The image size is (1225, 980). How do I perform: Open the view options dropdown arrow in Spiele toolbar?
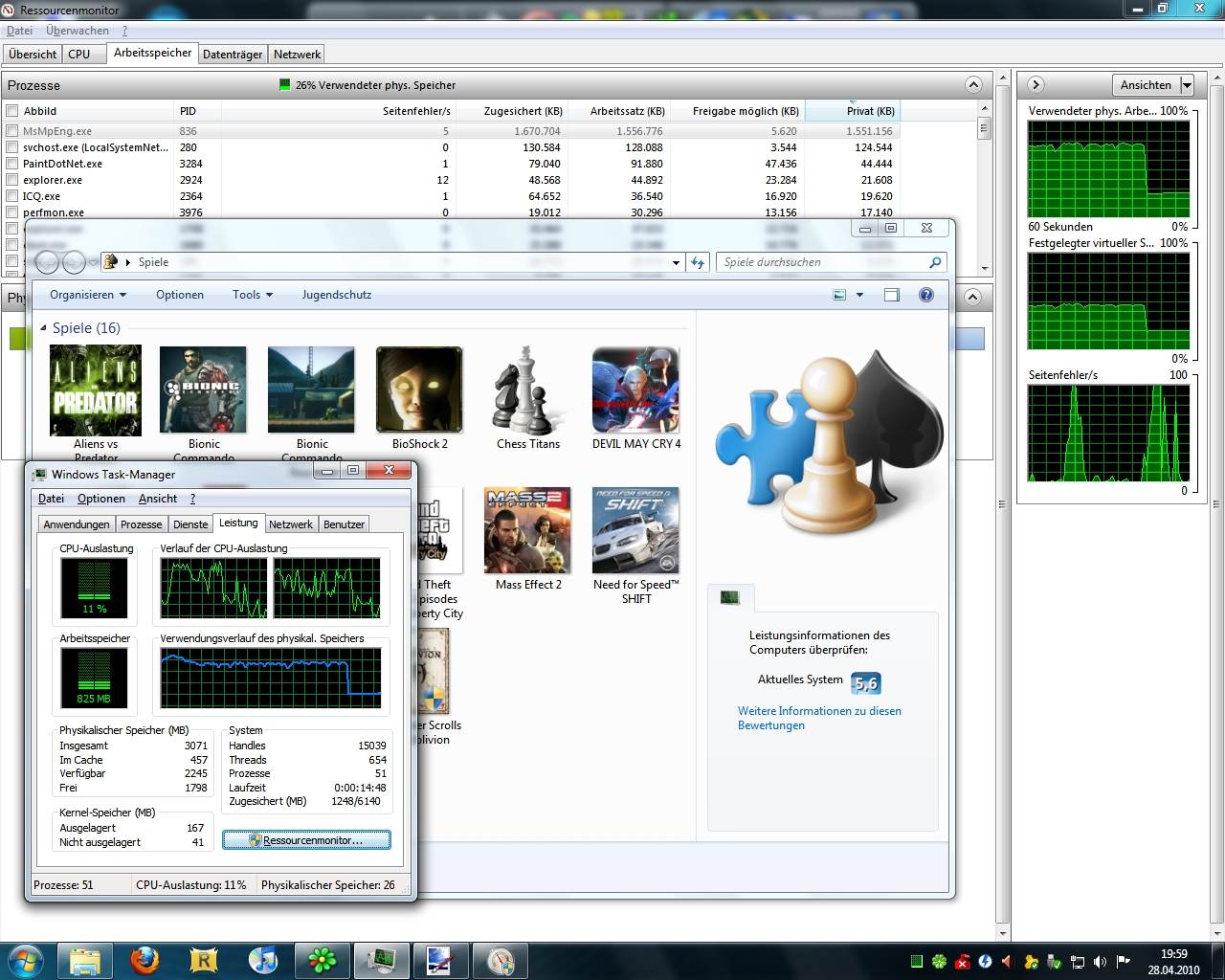tap(859, 295)
